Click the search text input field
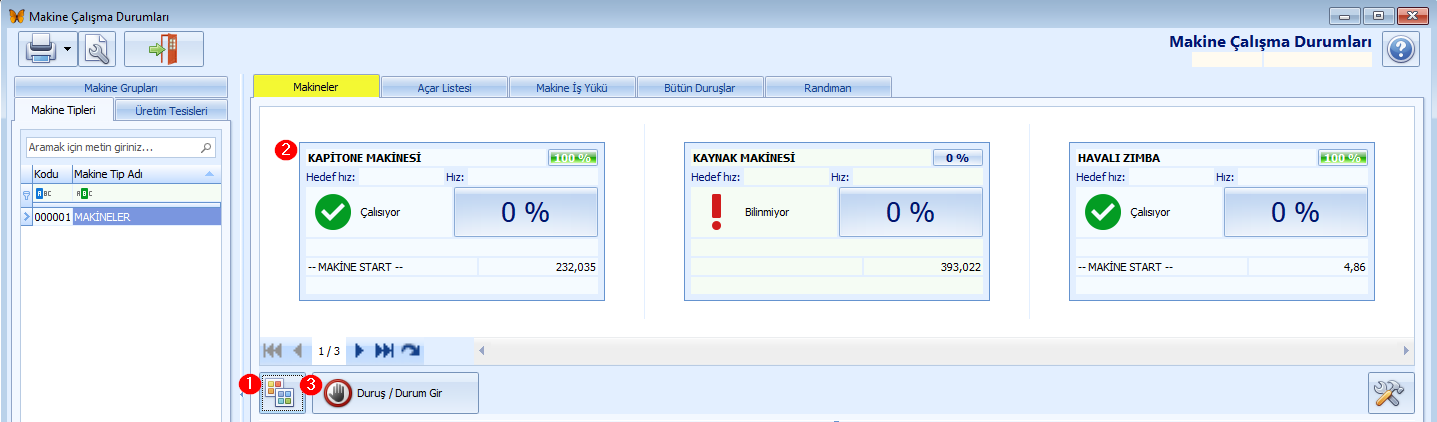Viewport: 1437px width, 422px height. click(x=111, y=146)
